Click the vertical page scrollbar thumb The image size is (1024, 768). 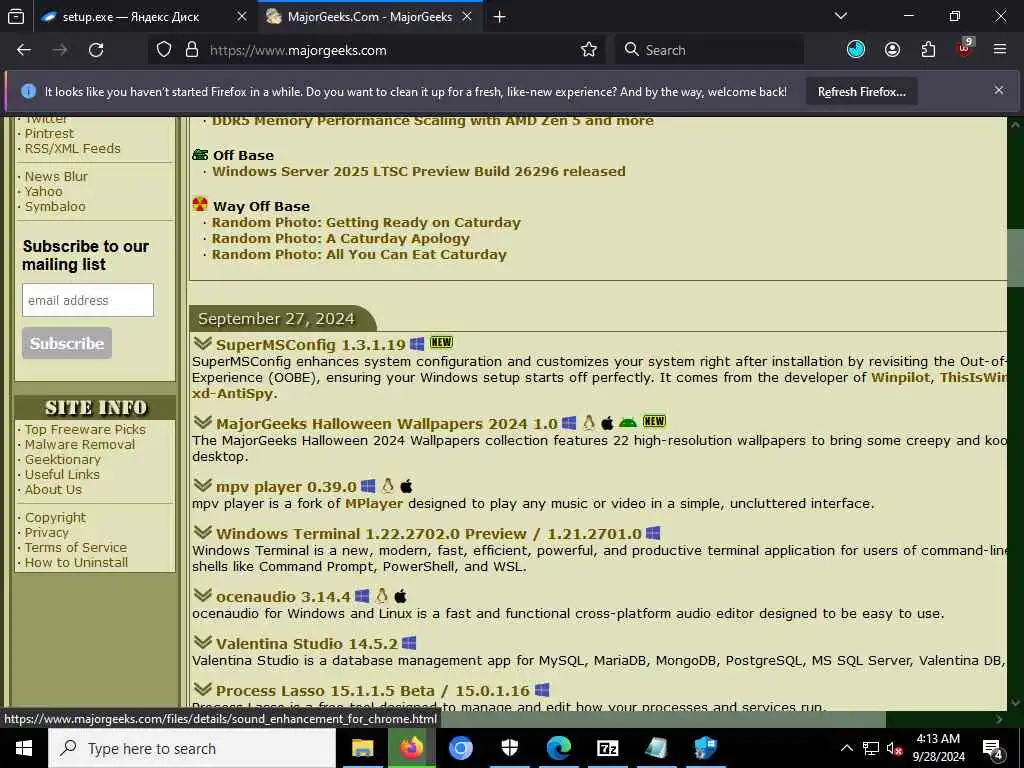coord(1015,257)
